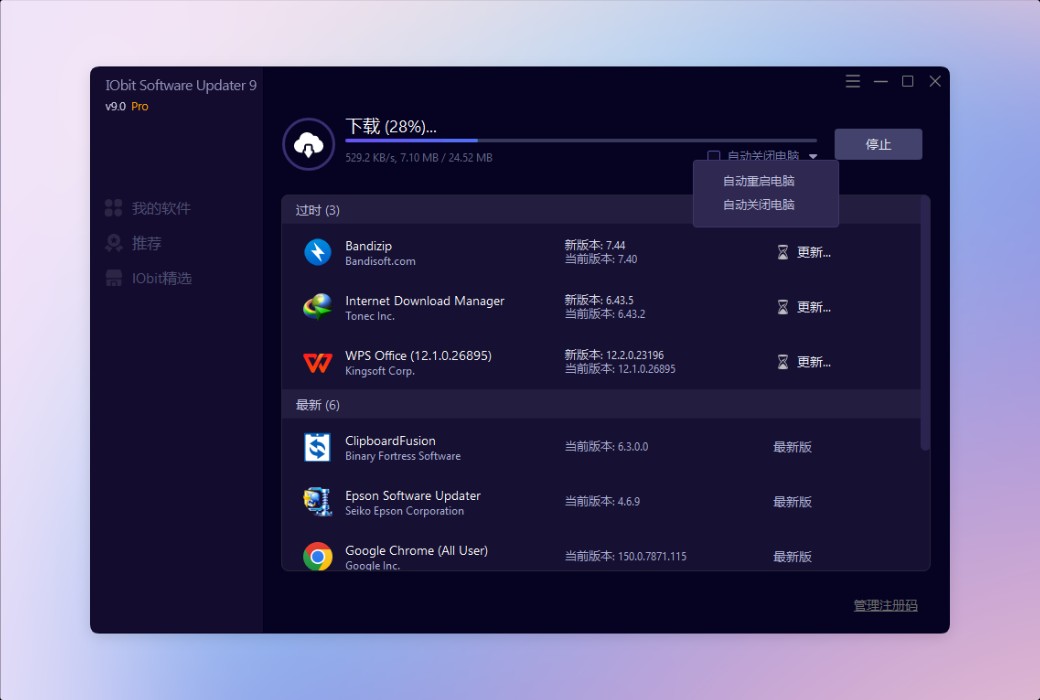Open the hamburger menu icon in title bar

click(852, 81)
